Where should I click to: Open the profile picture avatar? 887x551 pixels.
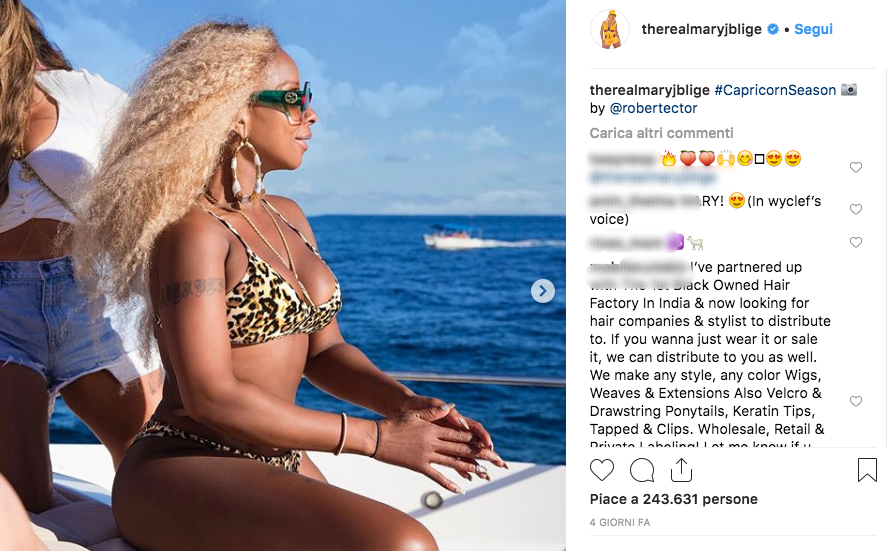coord(610,29)
